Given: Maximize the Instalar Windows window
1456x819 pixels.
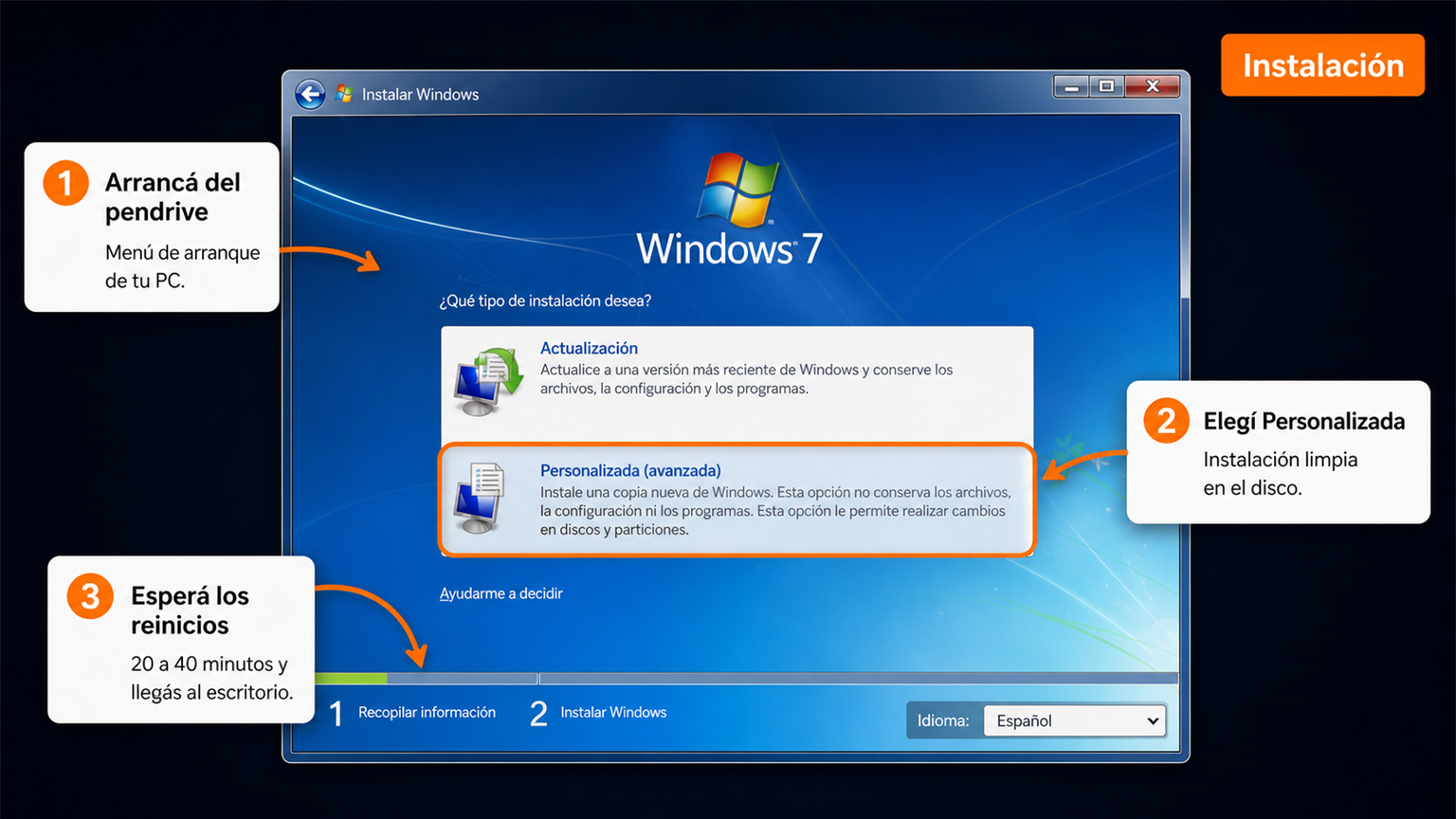Looking at the screenshot, I should click(1106, 86).
